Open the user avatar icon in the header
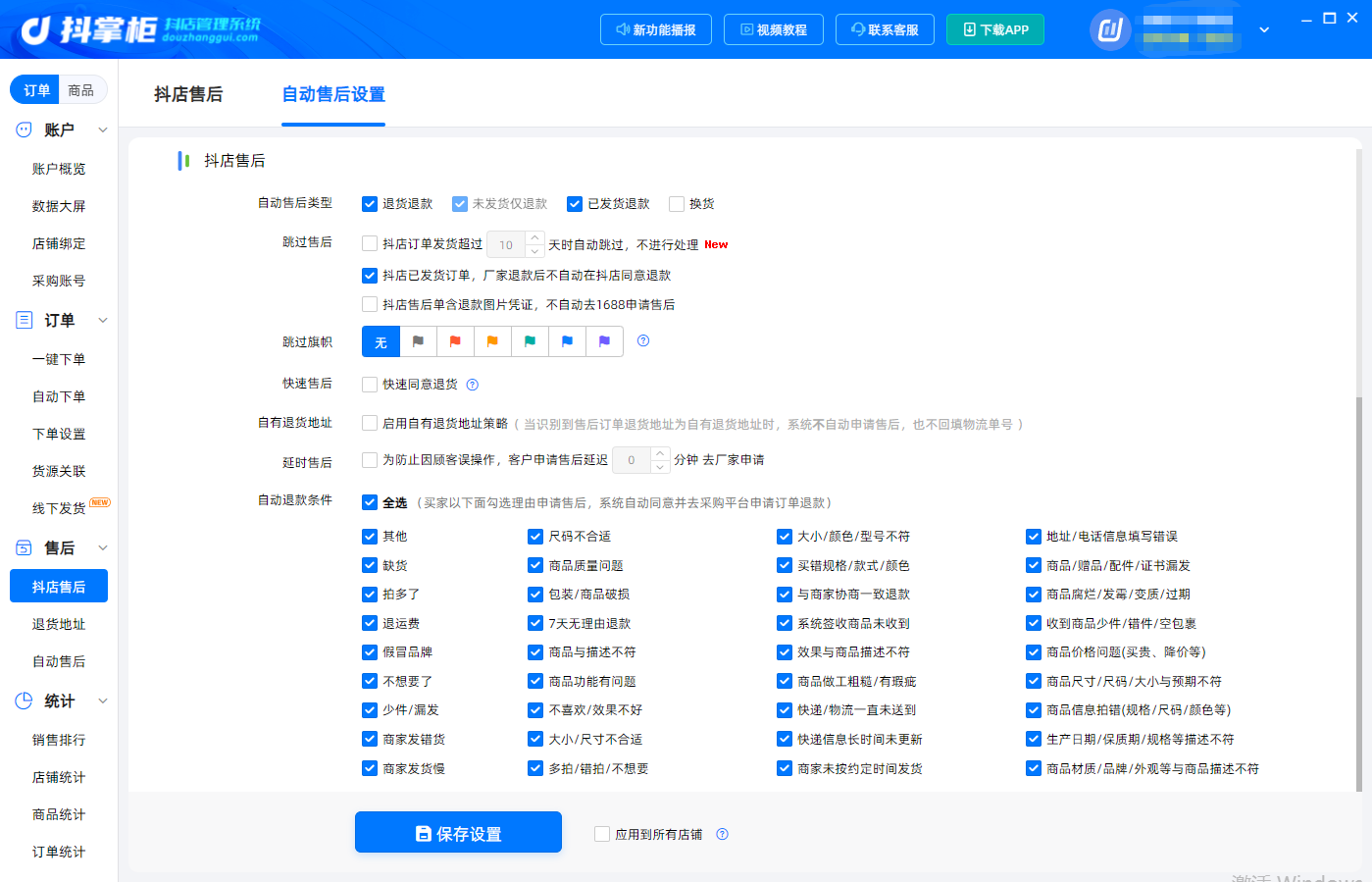Screen dimensions: 1372x882 pyautogui.click(x=1110, y=29)
